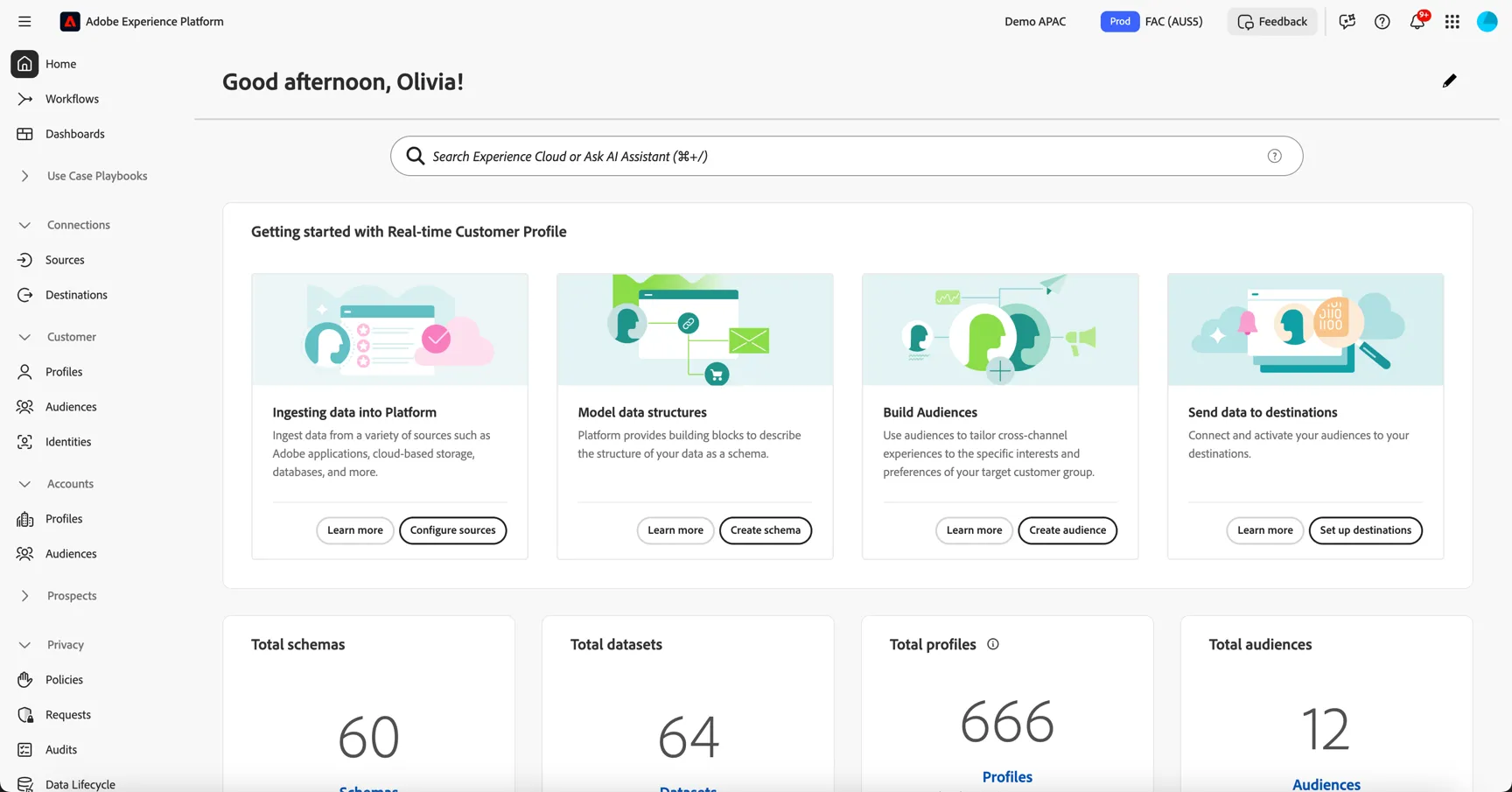
Task: Click the Total datasets value 64
Action: pyautogui.click(x=689, y=737)
